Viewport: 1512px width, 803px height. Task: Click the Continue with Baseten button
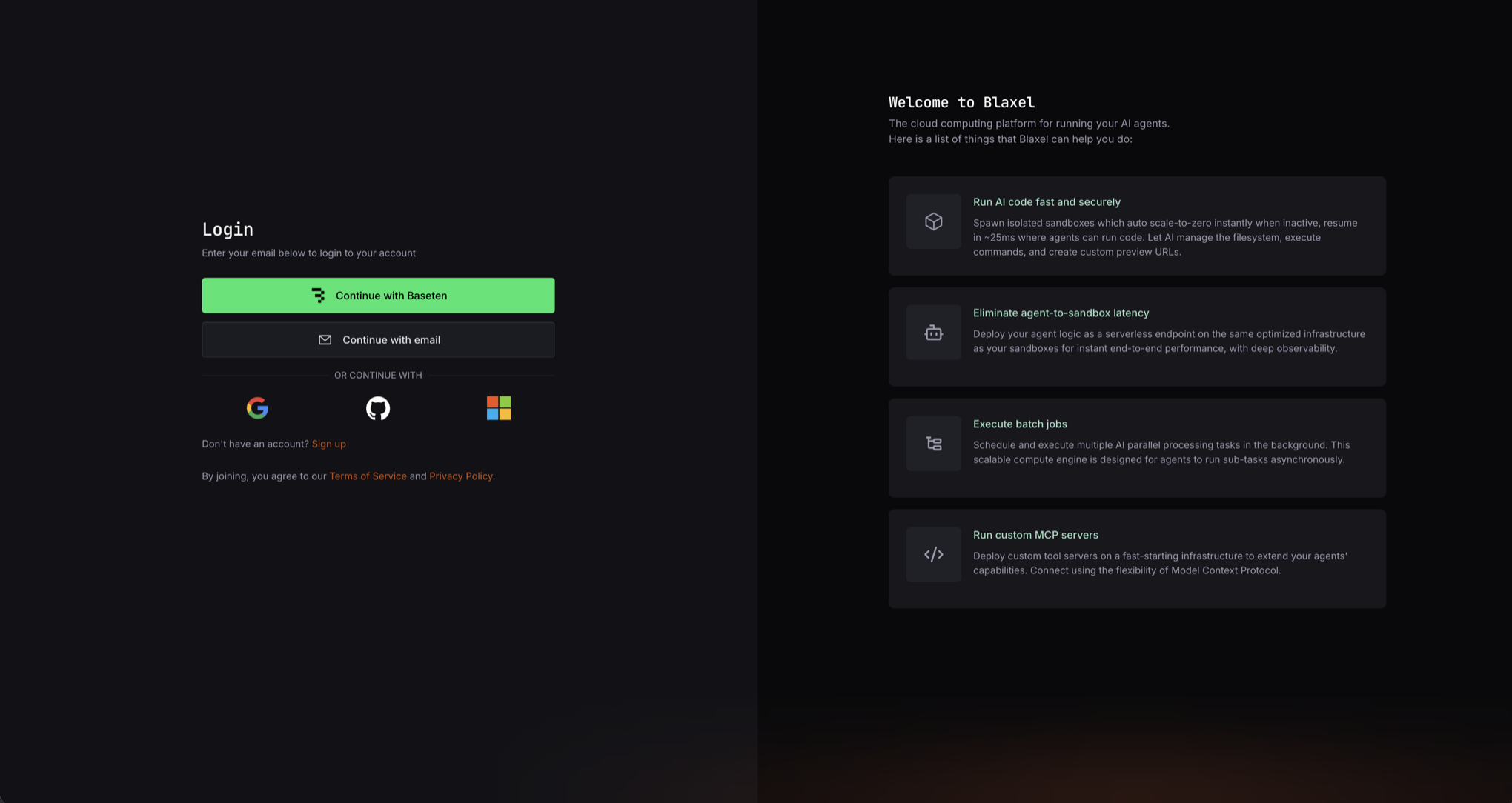[x=378, y=296]
